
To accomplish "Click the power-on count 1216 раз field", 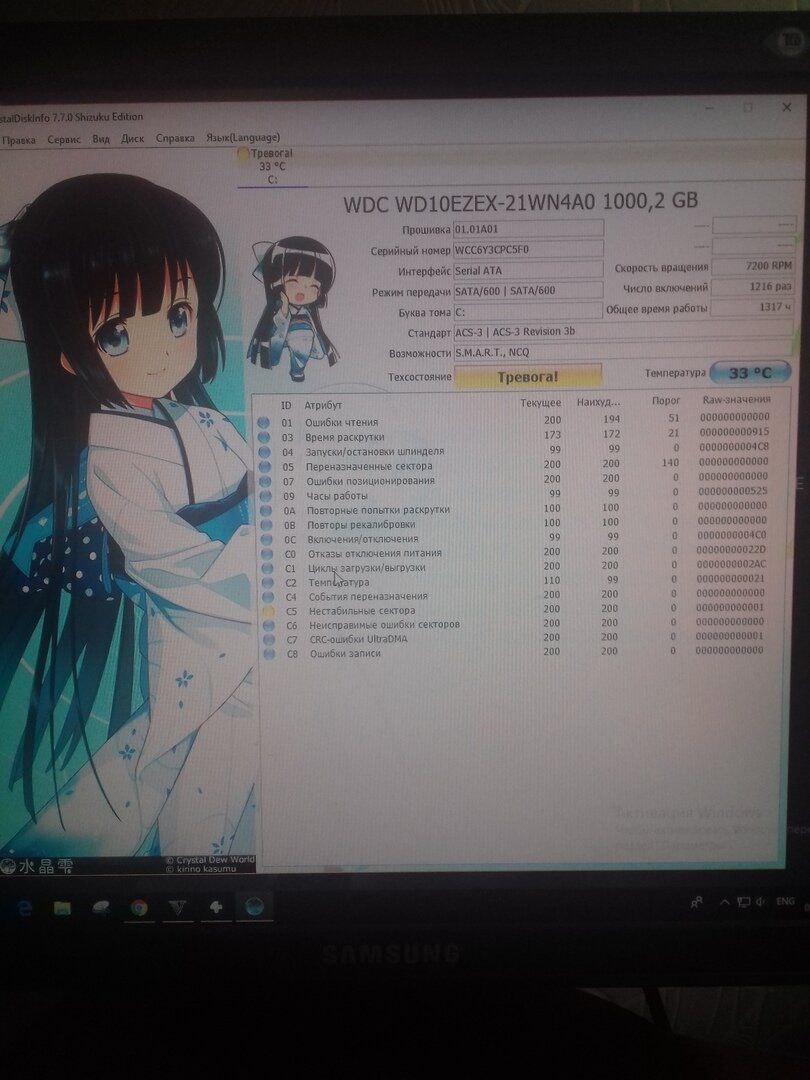I will (x=753, y=287).
